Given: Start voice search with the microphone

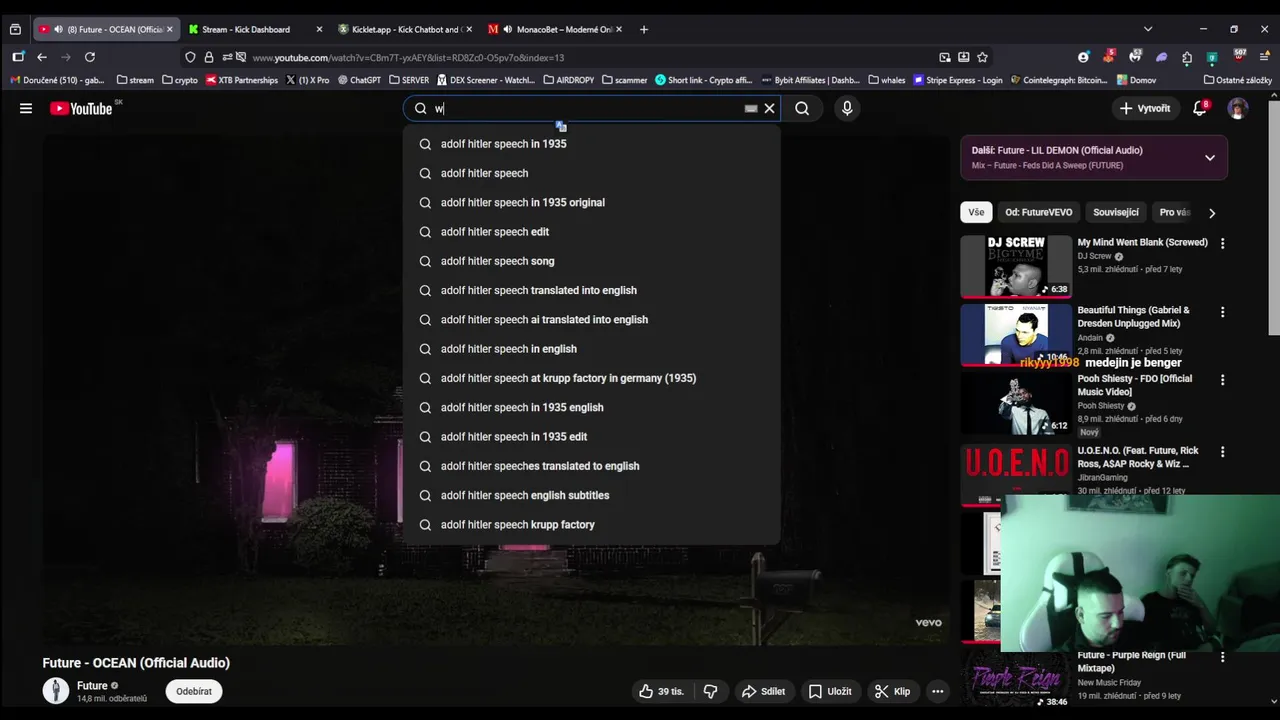Looking at the screenshot, I should (x=847, y=108).
